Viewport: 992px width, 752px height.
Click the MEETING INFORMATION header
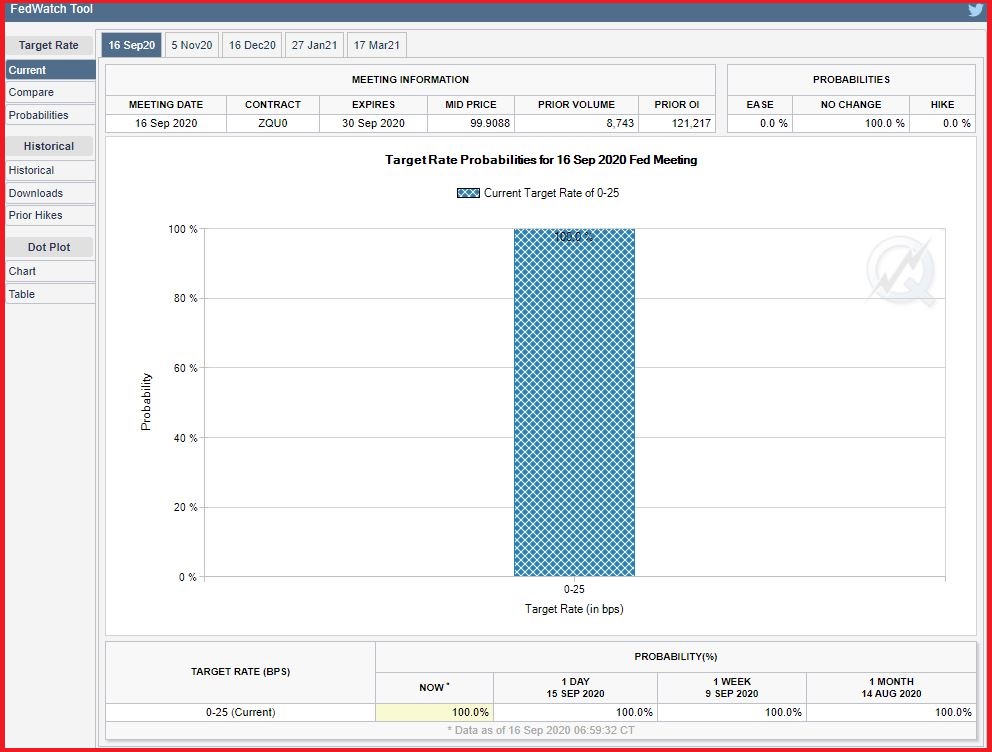click(410, 80)
